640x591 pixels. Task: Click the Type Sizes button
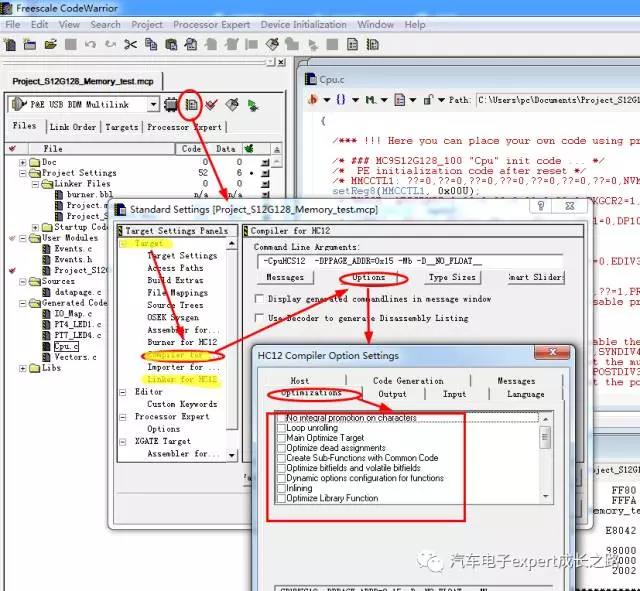452,277
